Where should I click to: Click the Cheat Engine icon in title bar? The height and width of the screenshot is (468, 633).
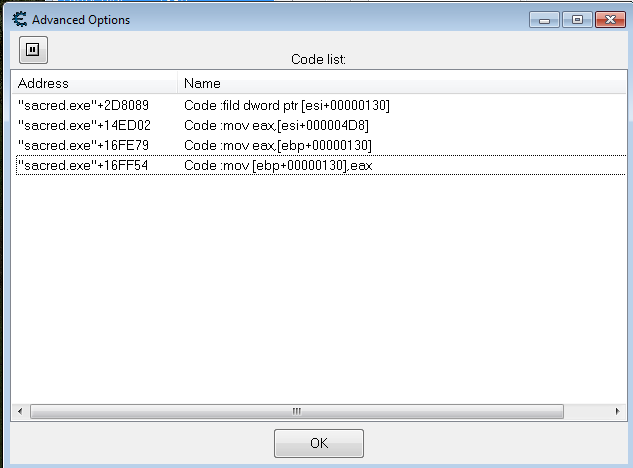point(19,19)
